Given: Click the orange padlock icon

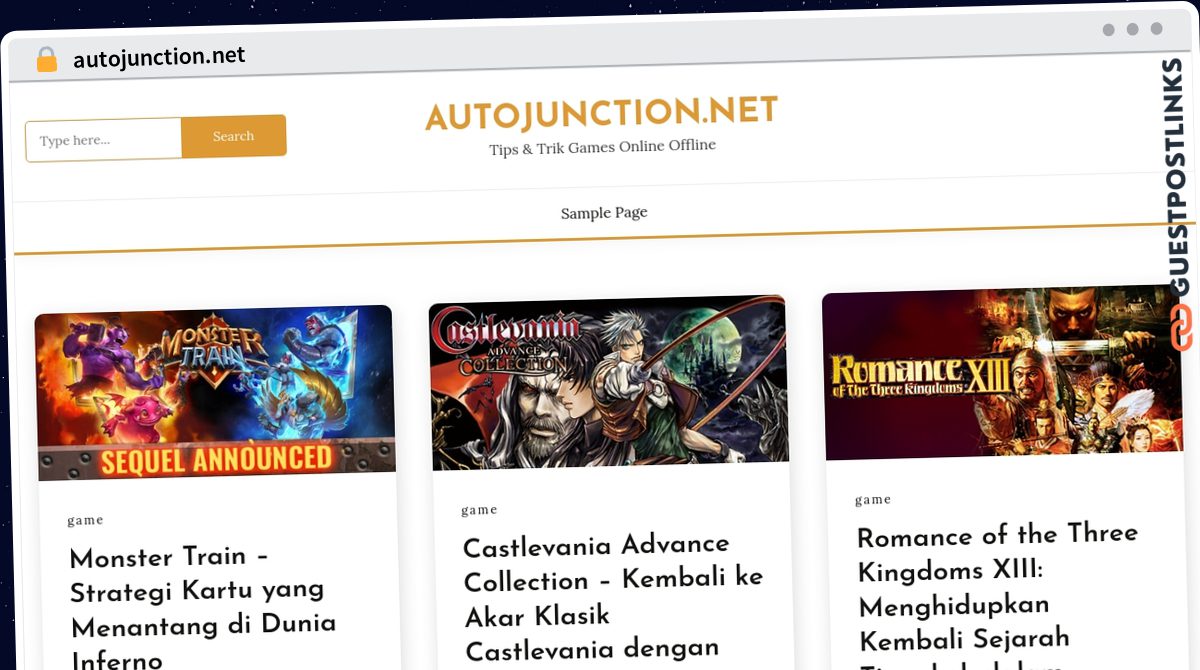Looking at the screenshot, I should pyautogui.click(x=46, y=60).
